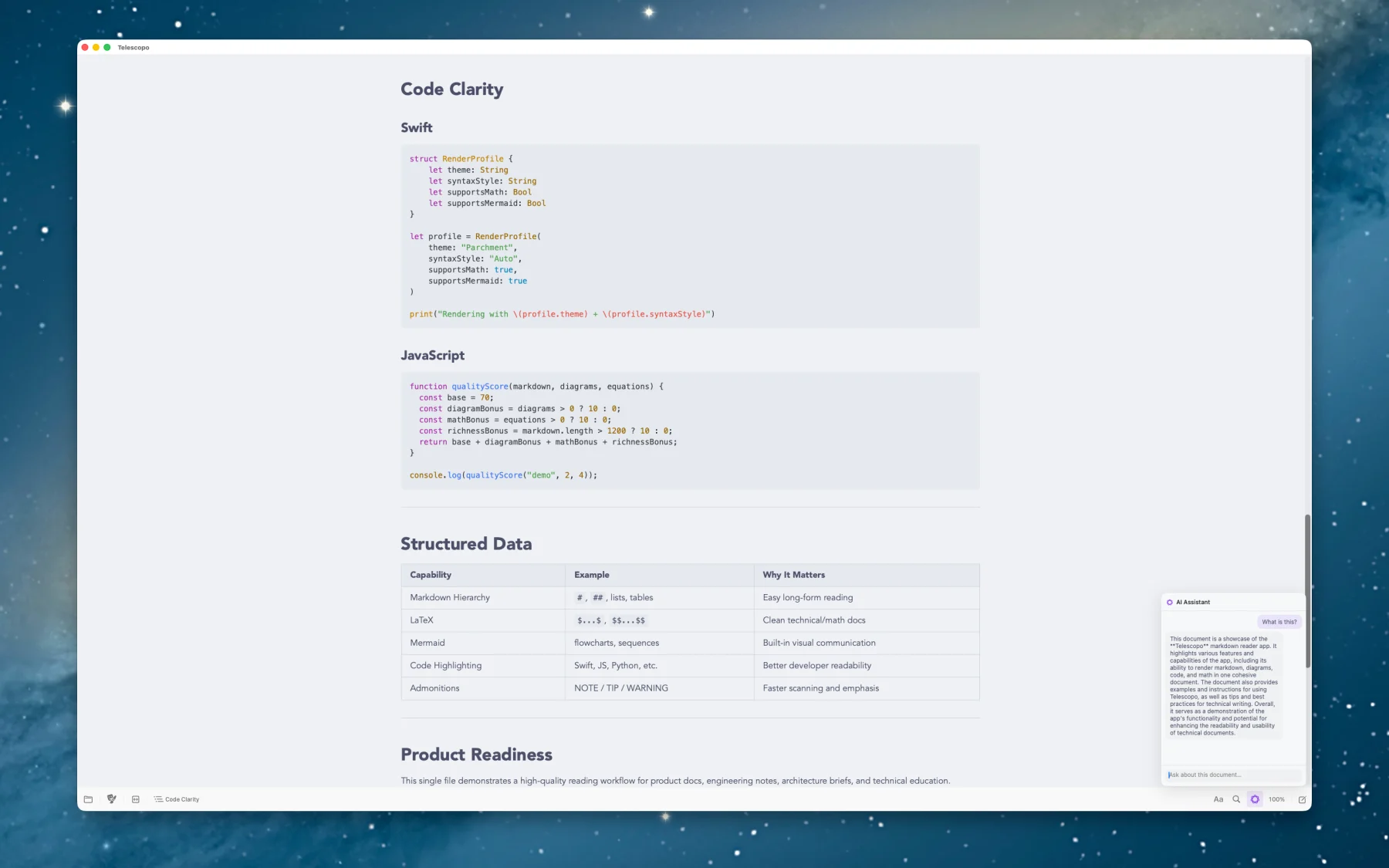Click the "What is this?" chat bubble
This screenshot has width=1389, height=868.
(x=1279, y=622)
